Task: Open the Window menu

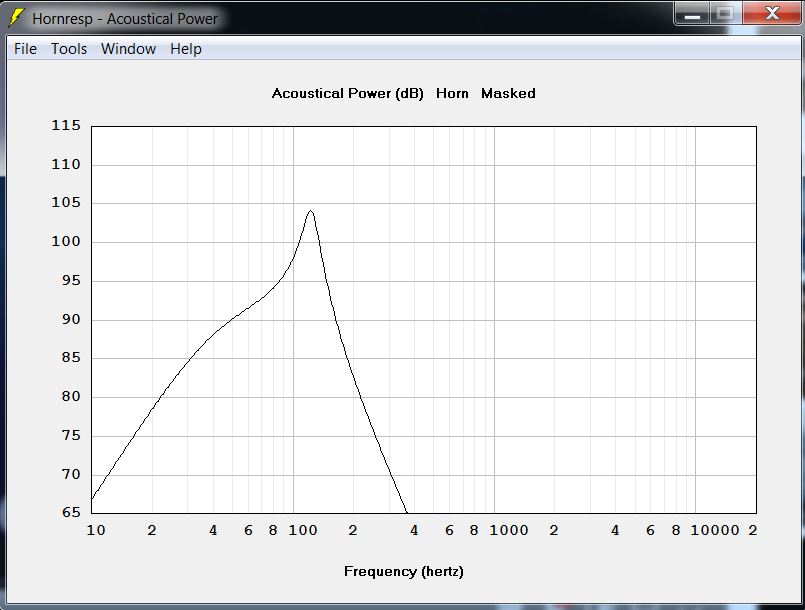Action: (x=128, y=49)
